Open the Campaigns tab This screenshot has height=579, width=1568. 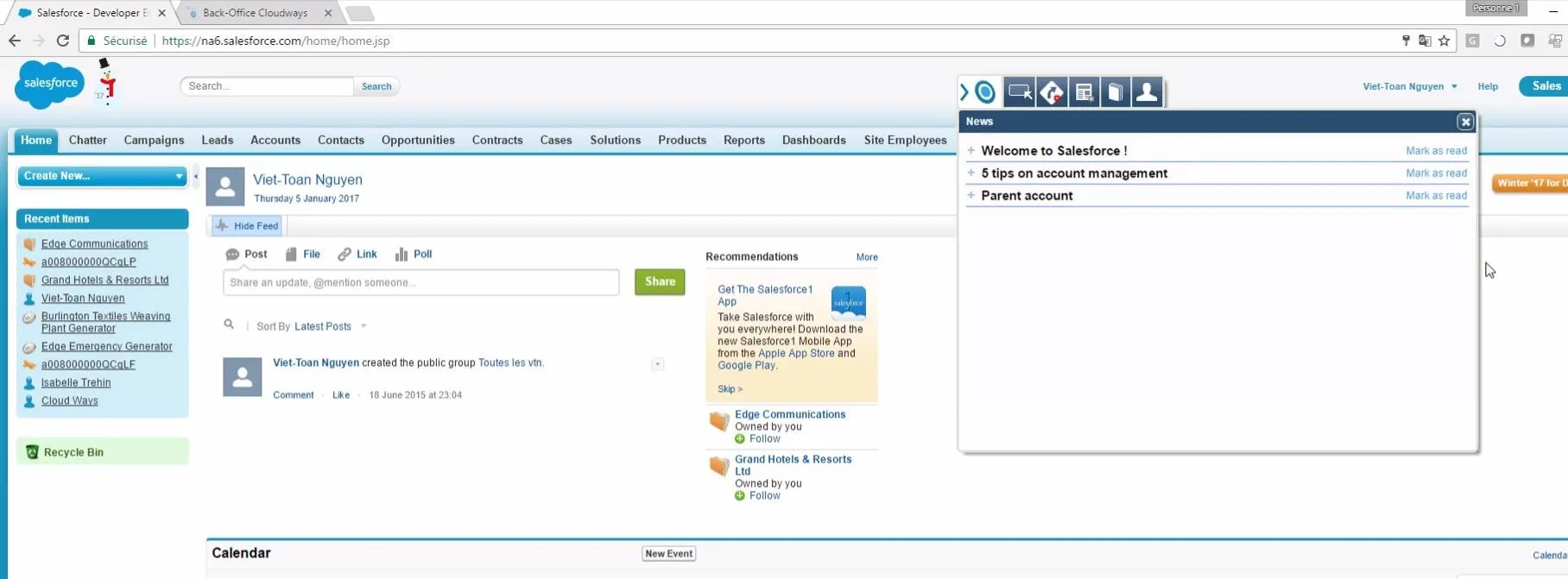154,140
